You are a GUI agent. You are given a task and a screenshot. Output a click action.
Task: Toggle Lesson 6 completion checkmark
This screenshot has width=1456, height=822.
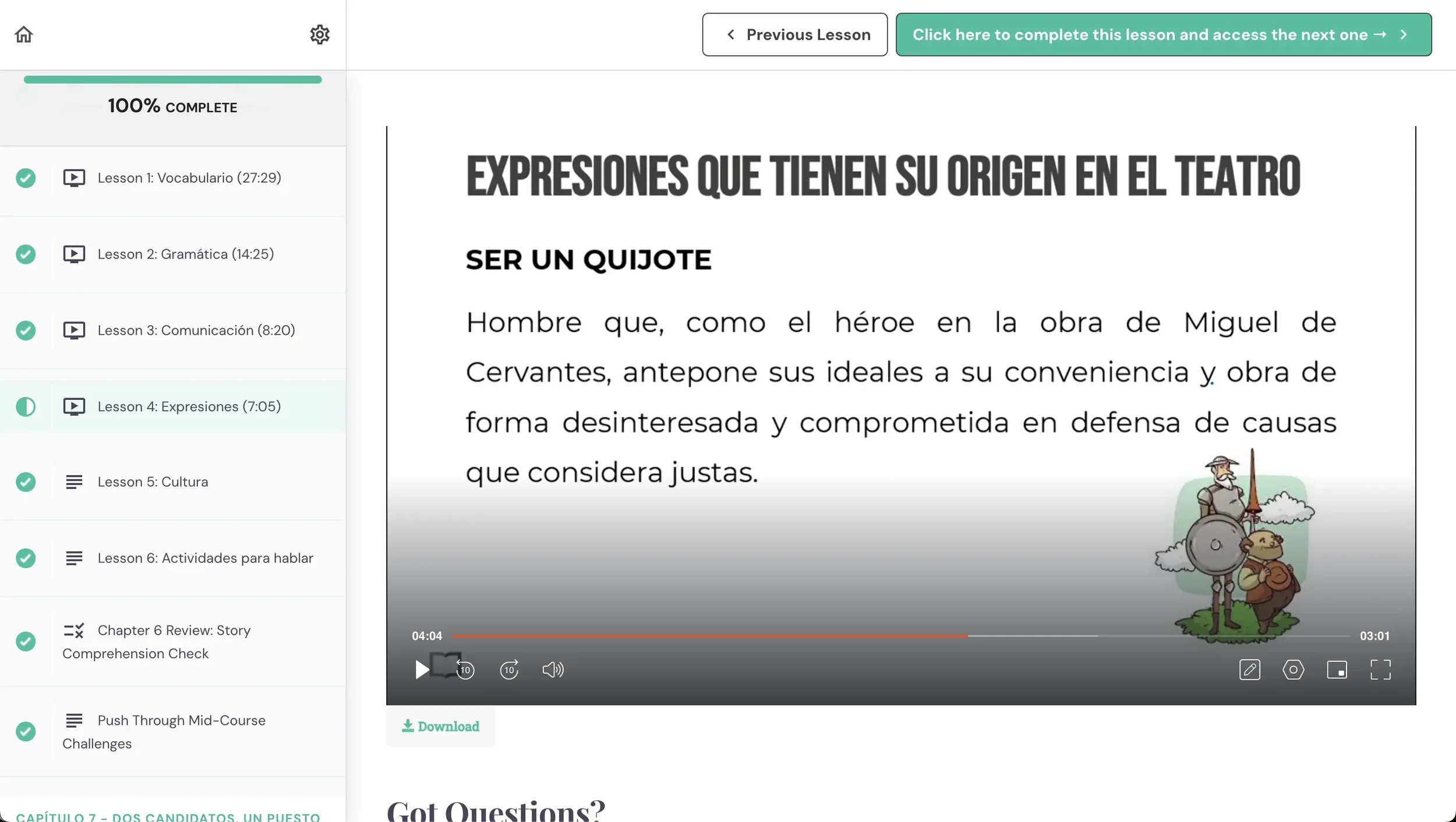pyautogui.click(x=26, y=558)
